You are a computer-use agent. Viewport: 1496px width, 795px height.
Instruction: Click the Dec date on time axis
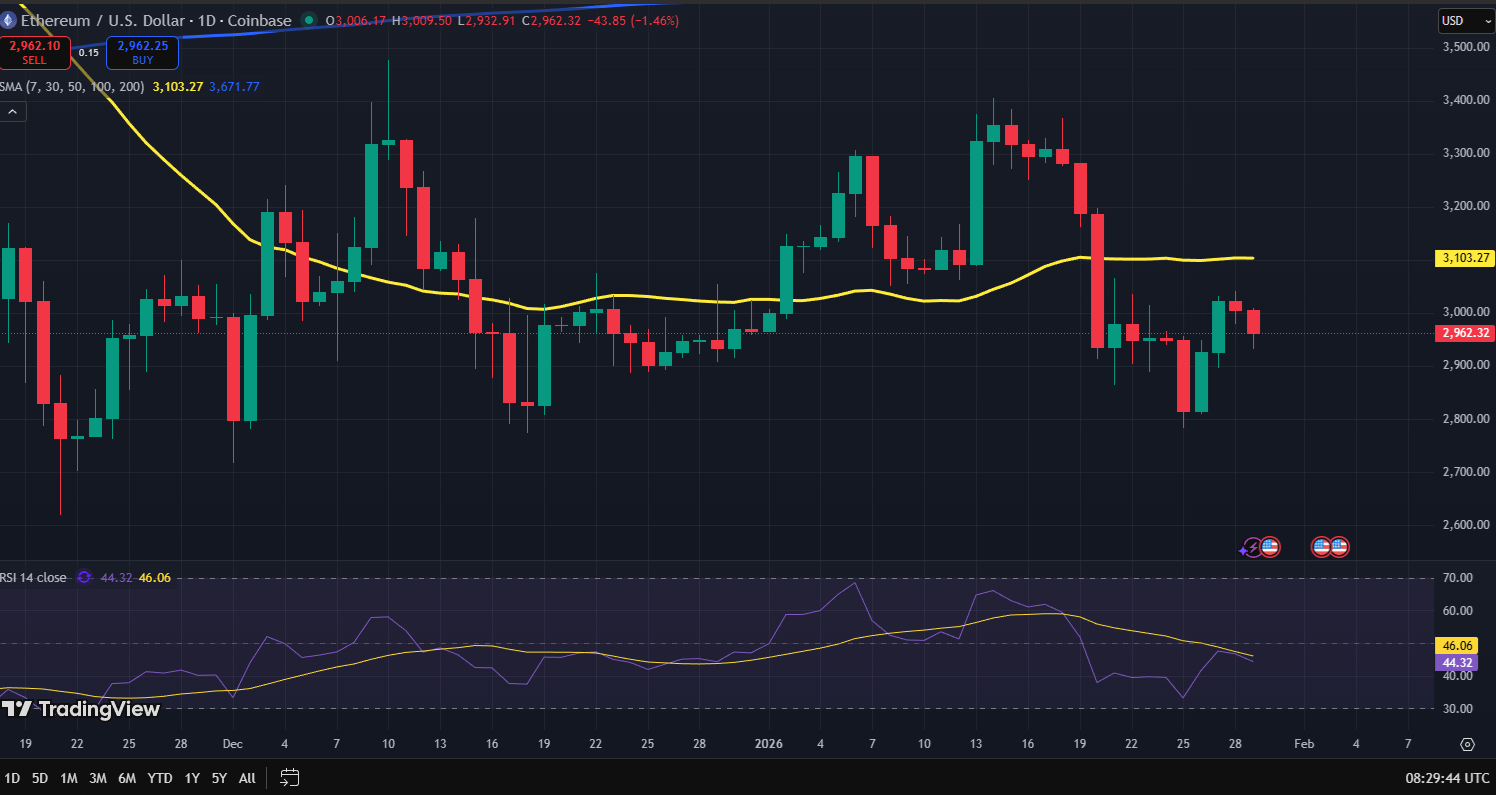click(x=232, y=744)
